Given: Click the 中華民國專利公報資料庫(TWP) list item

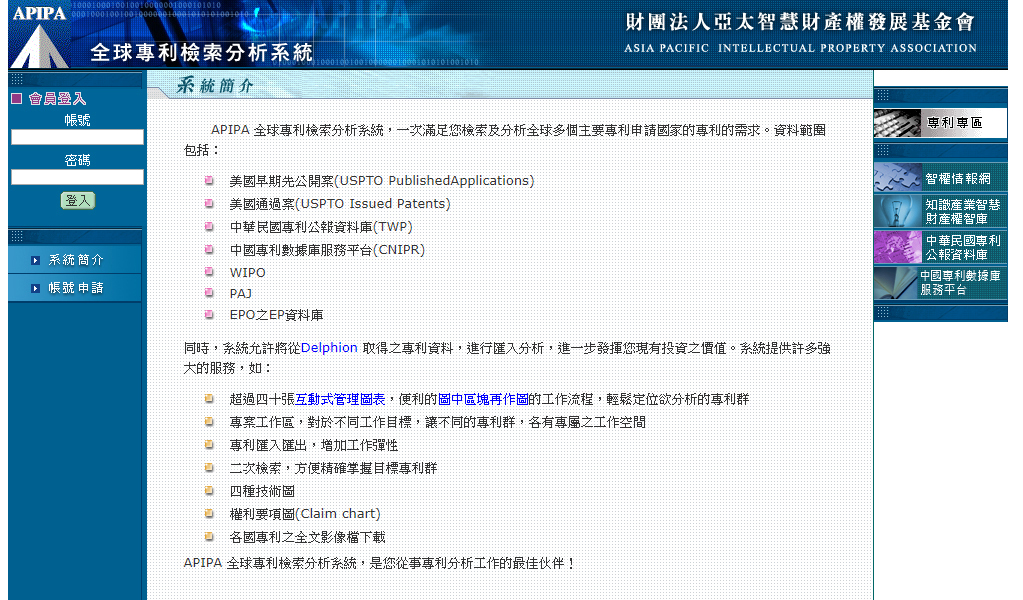Looking at the screenshot, I should [321, 227].
